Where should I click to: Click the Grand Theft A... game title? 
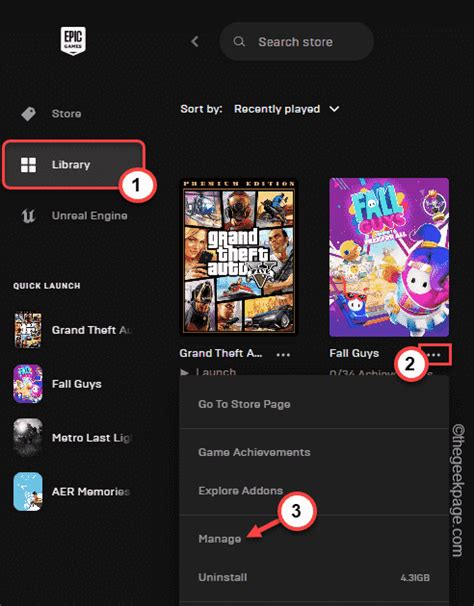(x=221, y=353)
